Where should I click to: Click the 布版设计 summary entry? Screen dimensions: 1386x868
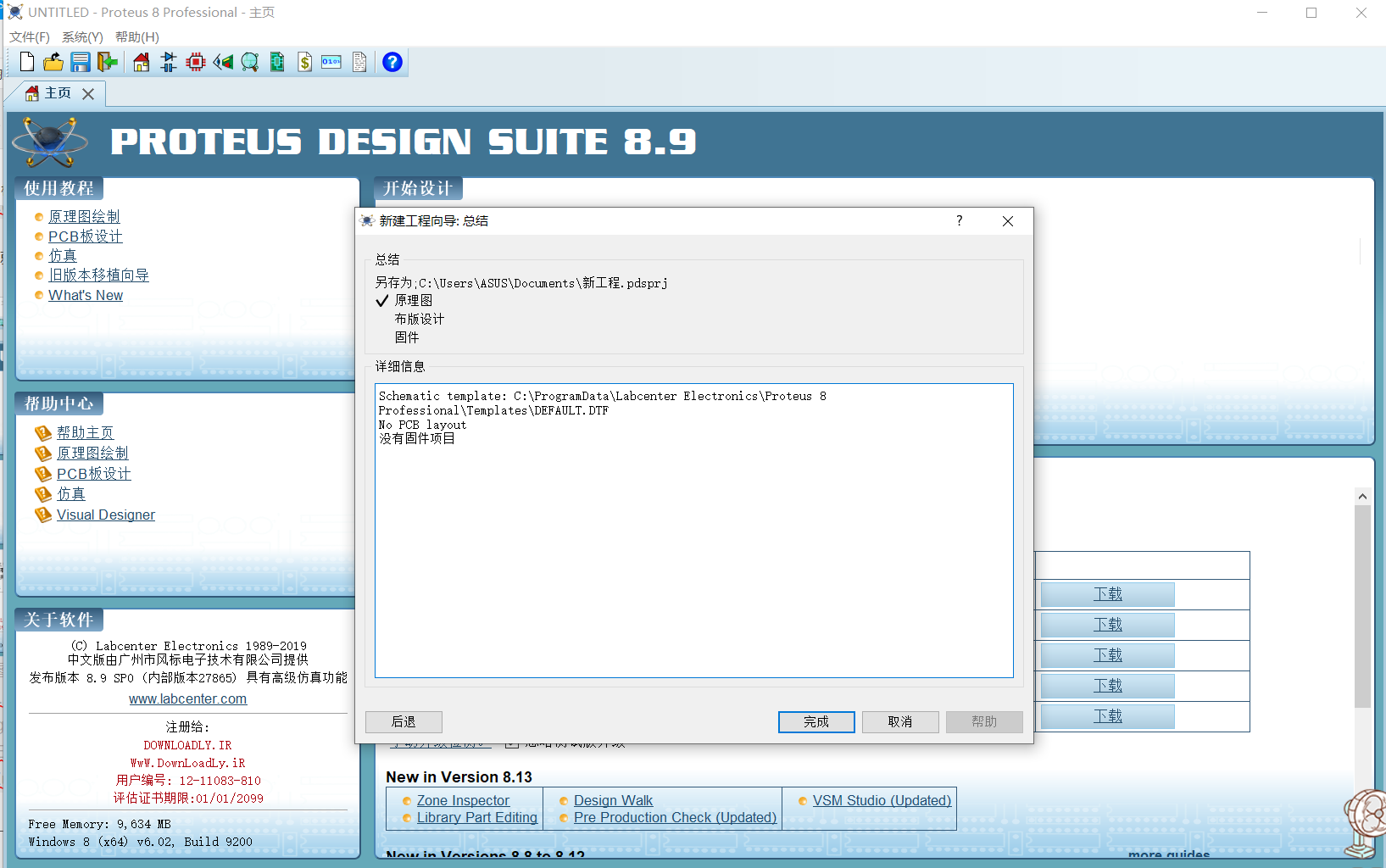tap(419, 319)
